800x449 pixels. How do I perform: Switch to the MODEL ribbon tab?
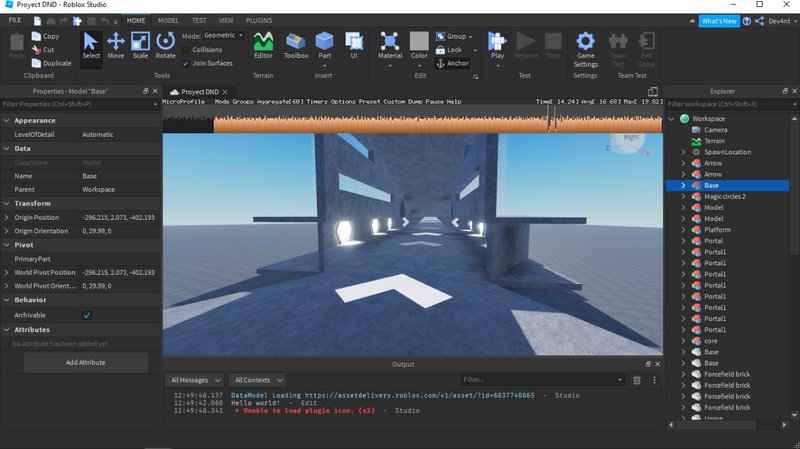point(169,20)
